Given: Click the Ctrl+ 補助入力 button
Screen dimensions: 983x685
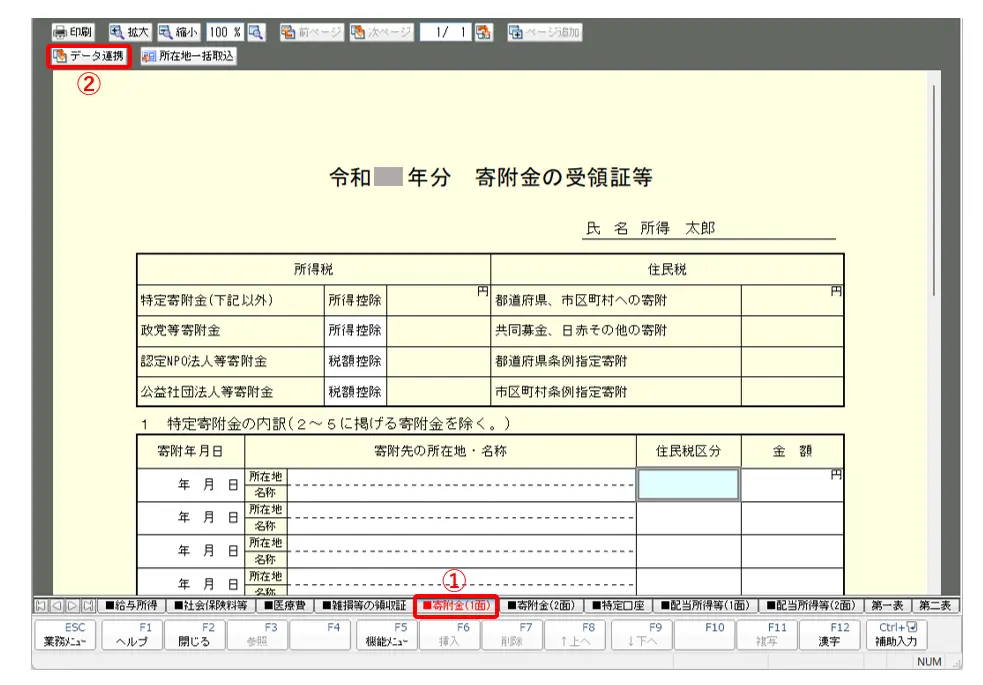Looking at the screenshot, I should pos(897,635).
